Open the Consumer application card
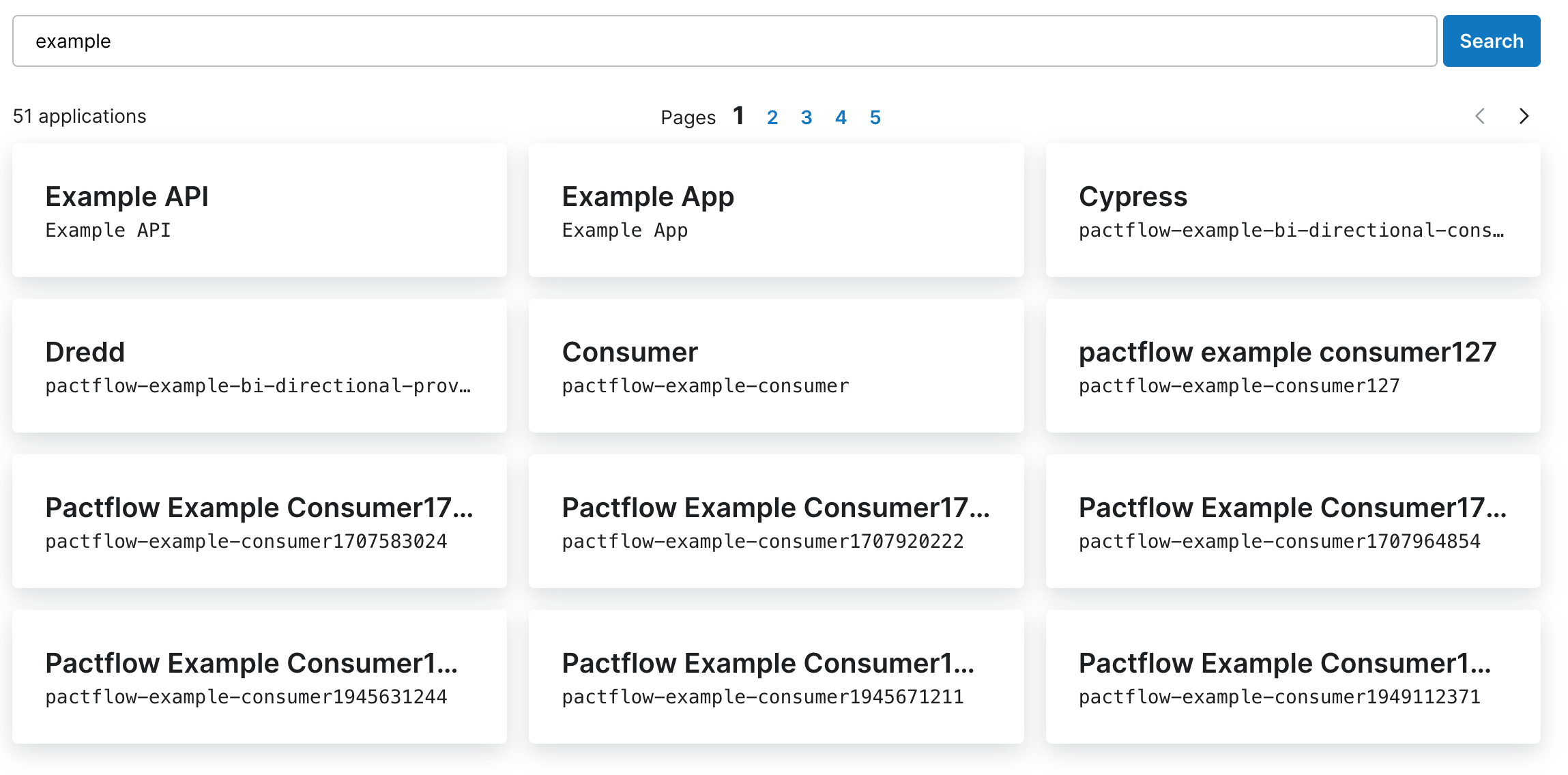1568x775 pixels. (x=776, y=366)
